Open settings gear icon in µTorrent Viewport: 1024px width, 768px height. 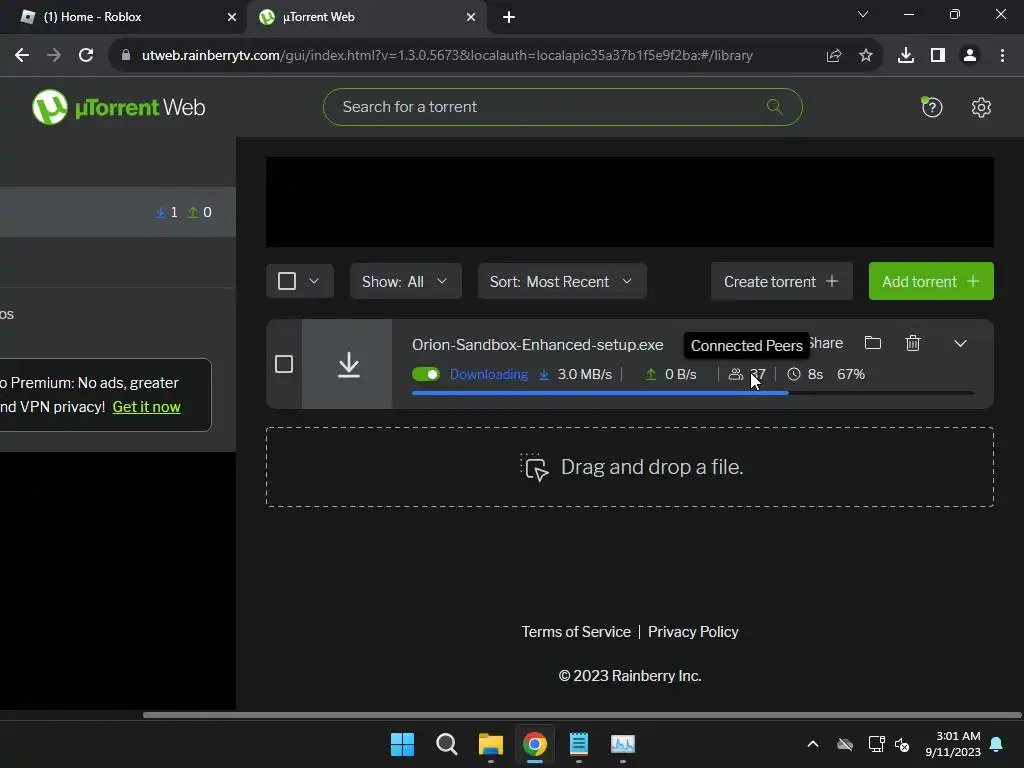[981, 107]
